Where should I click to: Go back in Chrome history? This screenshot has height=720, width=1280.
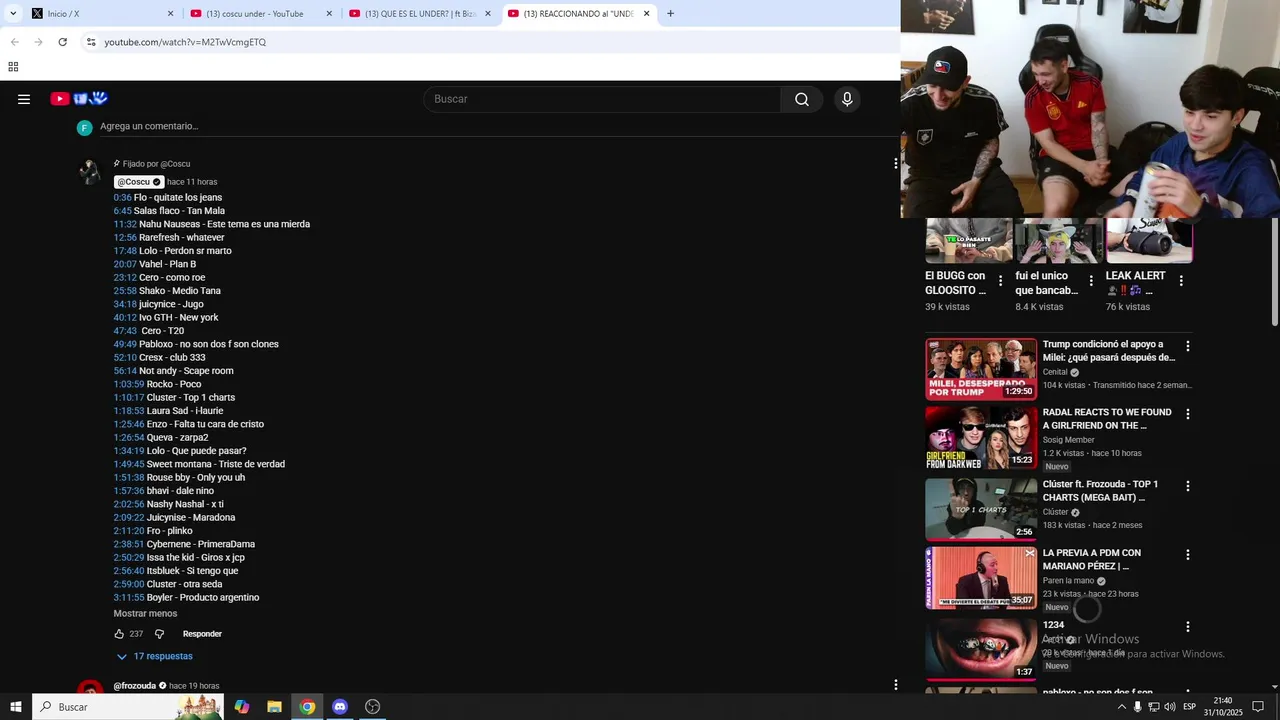click(14, 42)
